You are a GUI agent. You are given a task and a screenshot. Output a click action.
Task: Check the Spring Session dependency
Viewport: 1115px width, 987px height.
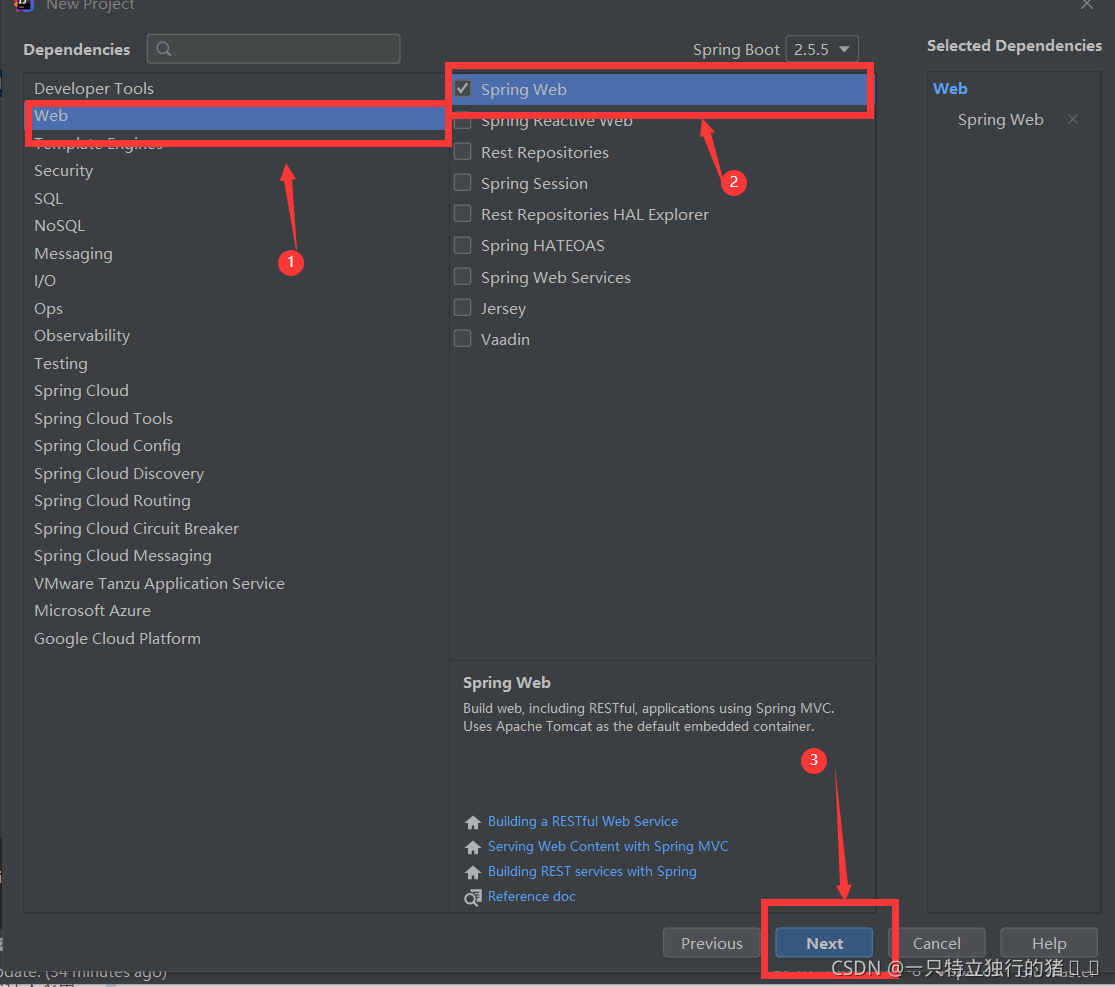coord(462,183)
